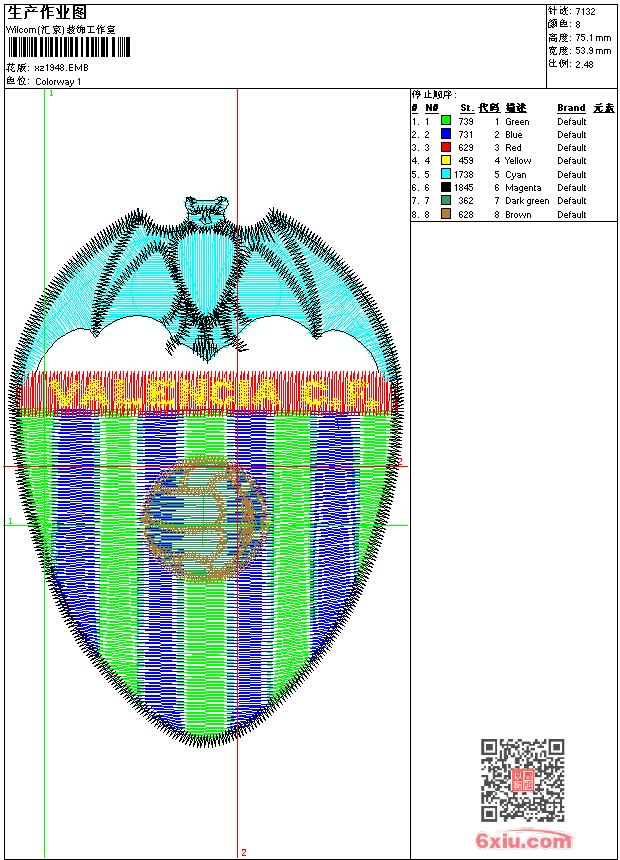
Task: Click the scale value '2.48'
Action: pos(584,64)
